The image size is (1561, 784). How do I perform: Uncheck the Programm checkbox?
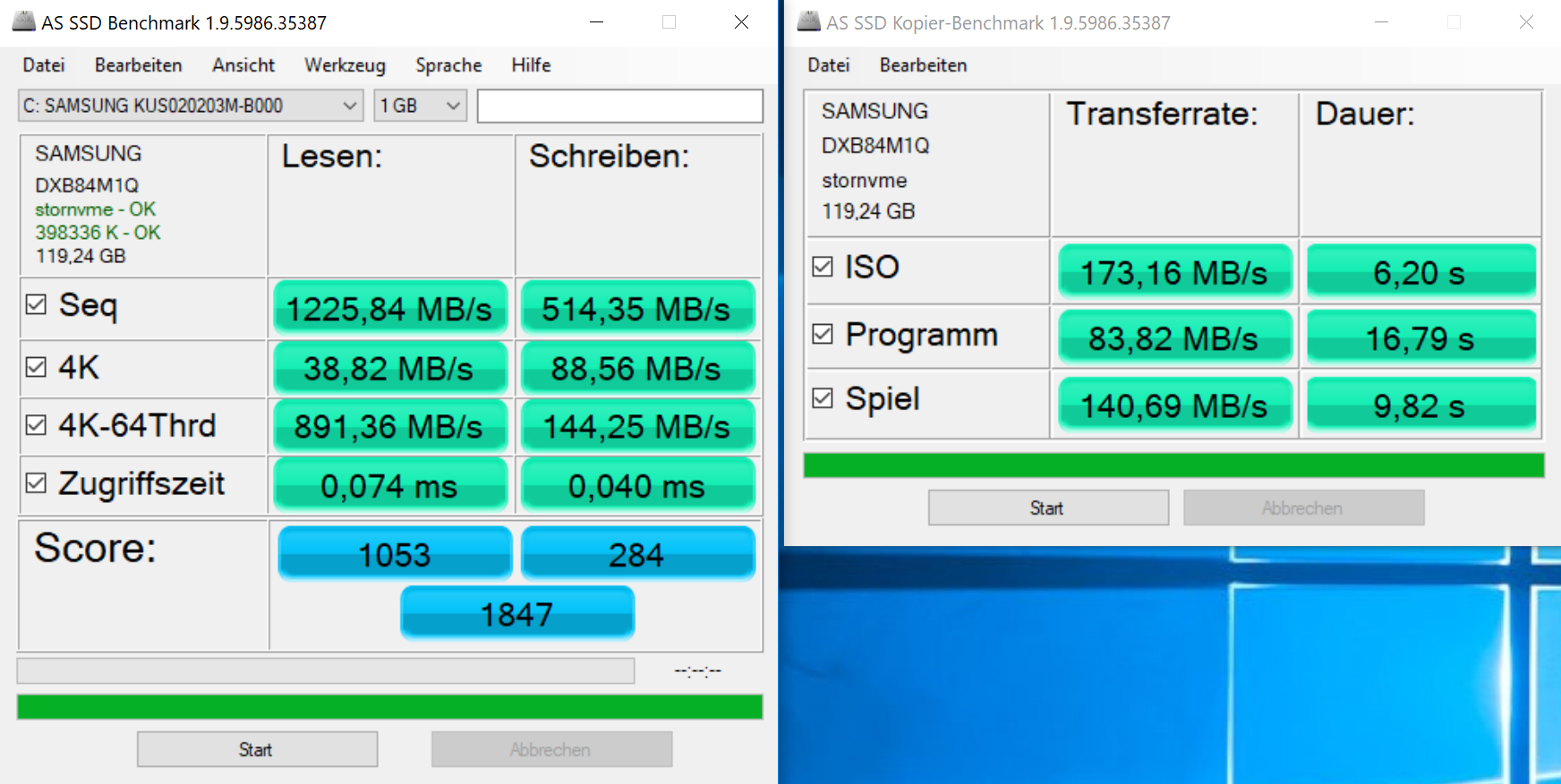(823, 334)
